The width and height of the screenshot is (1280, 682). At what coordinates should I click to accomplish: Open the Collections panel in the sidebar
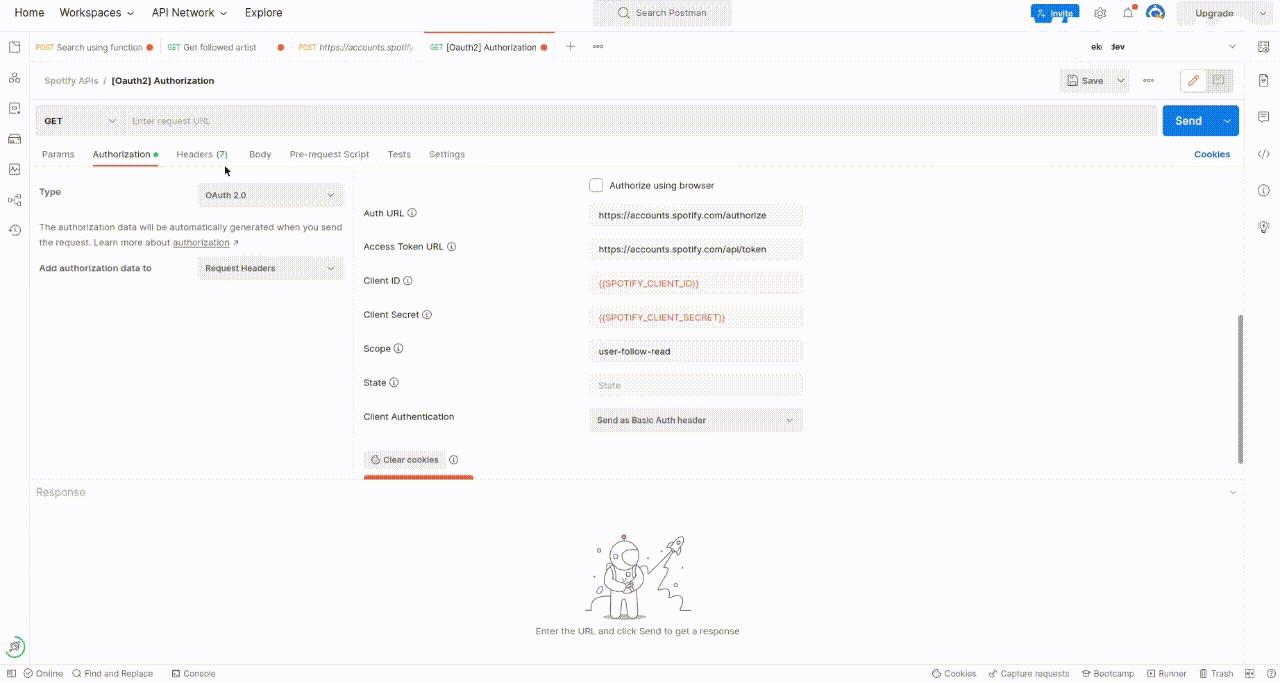pyautogui.click(x=14, y=49)
